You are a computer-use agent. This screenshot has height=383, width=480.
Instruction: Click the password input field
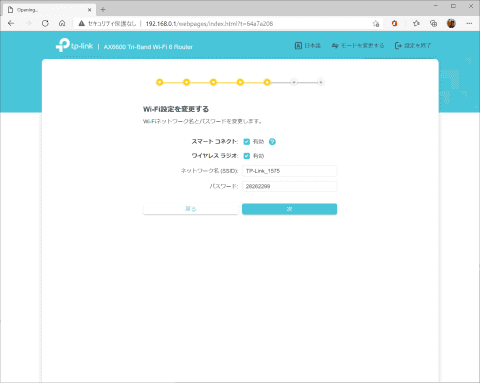[289, 186]
